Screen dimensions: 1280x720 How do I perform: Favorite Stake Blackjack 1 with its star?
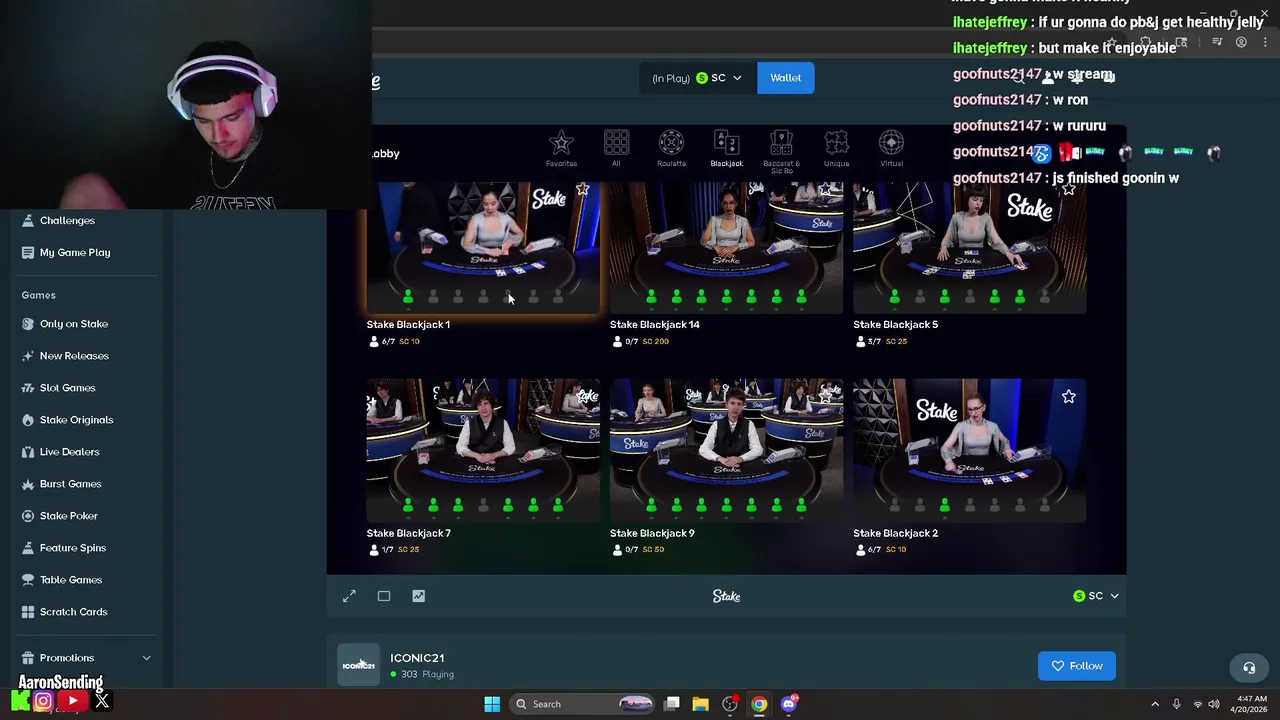[x=583, y=188]
